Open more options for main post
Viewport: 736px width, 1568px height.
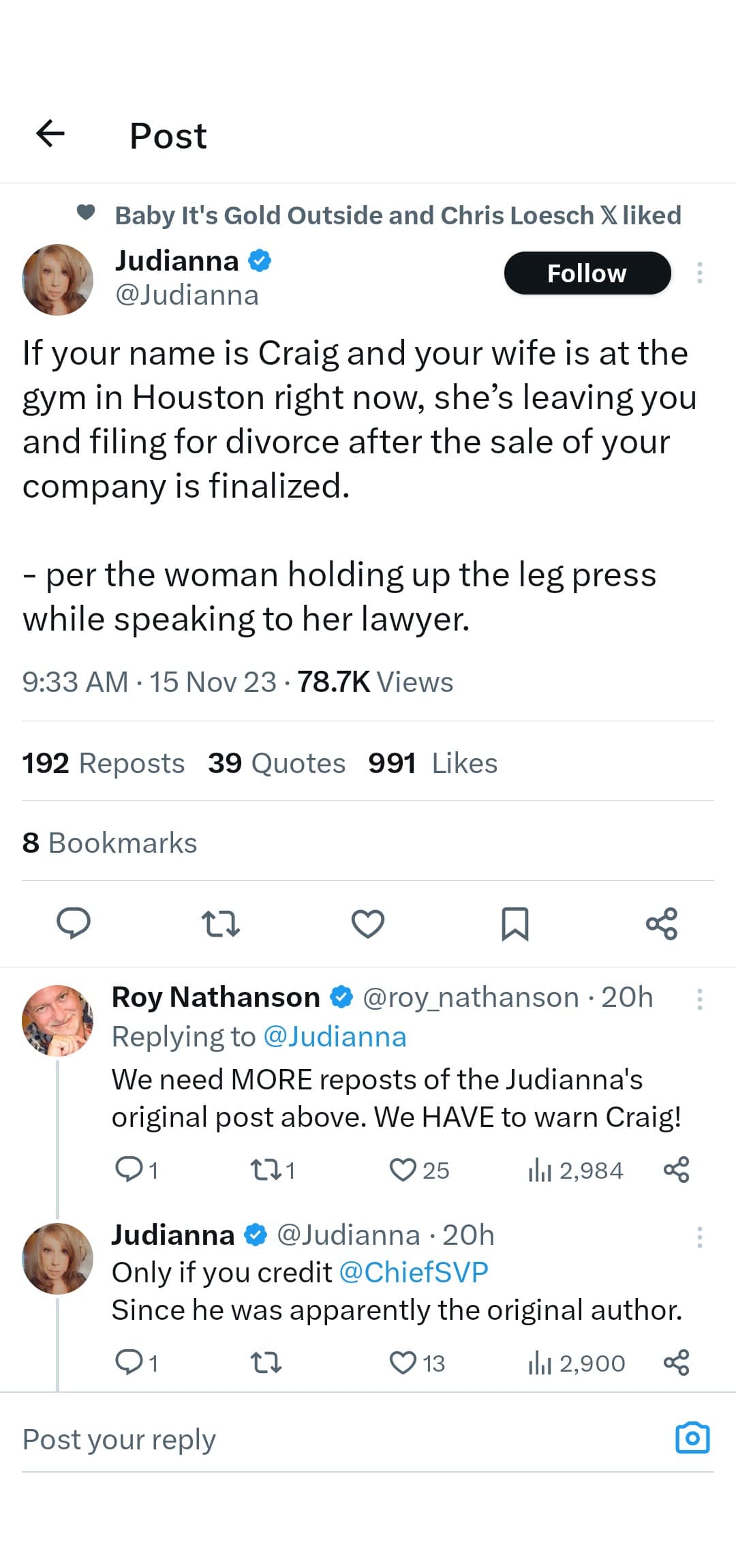pos(699,273)
